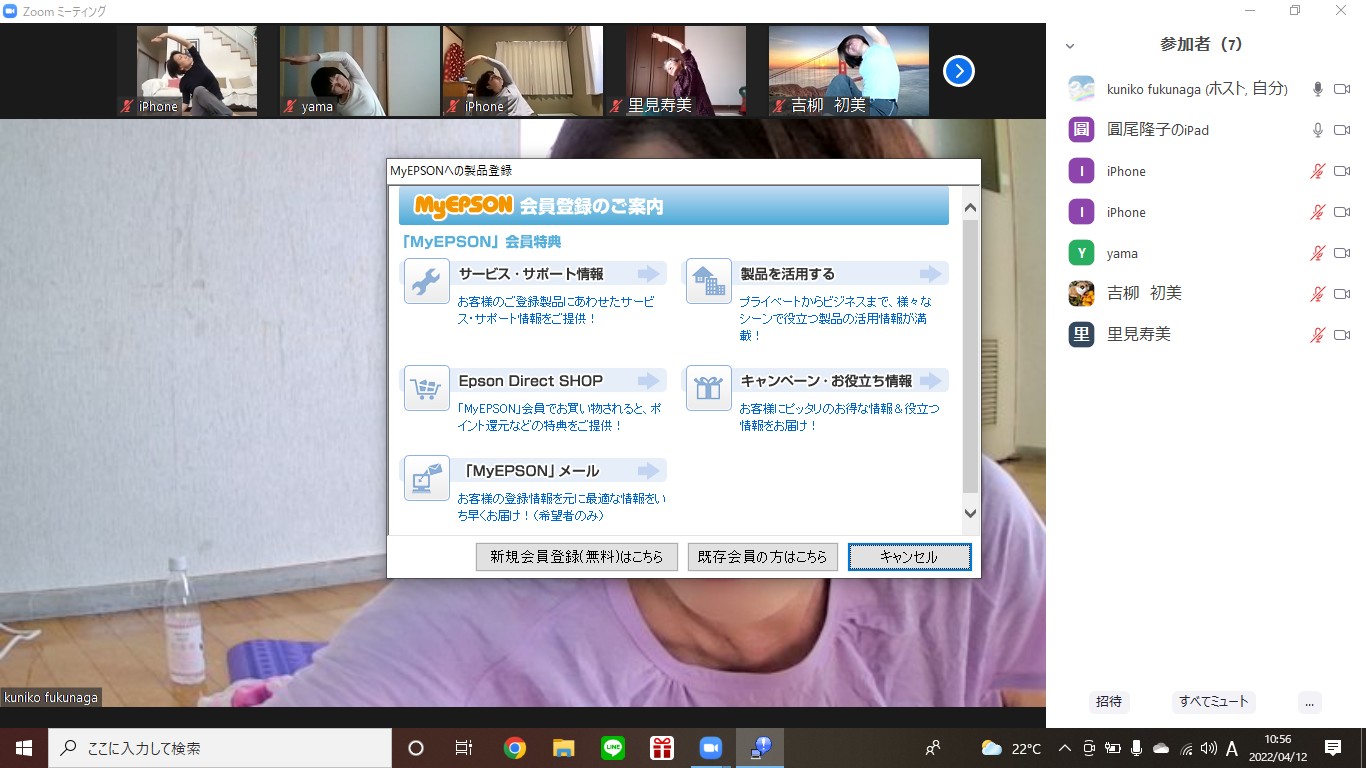Open Cortana circle icon in taskbar
This screenshot has width=1366, height=768.
tap(416, 748)
